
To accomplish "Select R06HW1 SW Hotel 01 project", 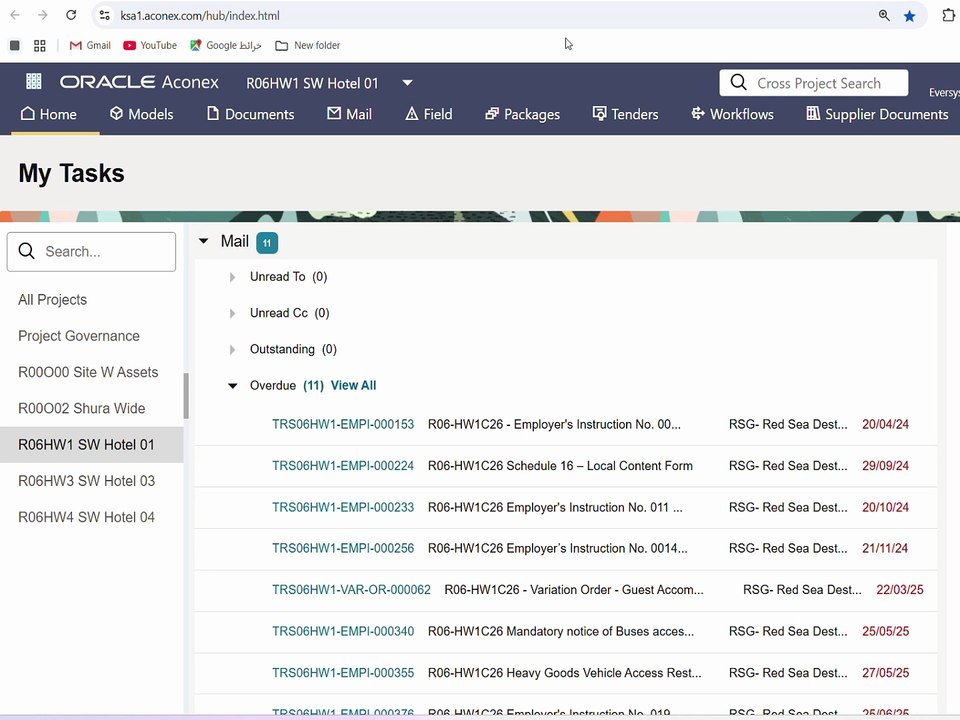I will click(x=92, y=444).
